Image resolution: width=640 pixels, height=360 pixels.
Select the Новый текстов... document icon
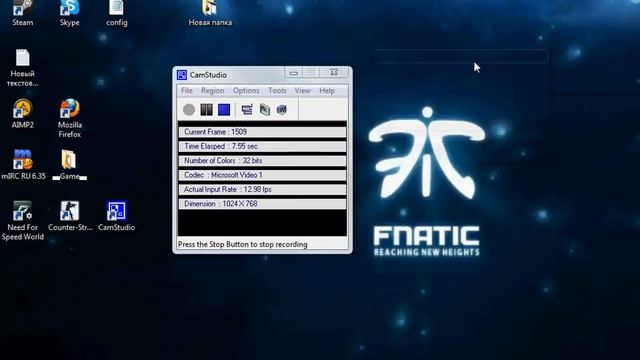point(22,68)
